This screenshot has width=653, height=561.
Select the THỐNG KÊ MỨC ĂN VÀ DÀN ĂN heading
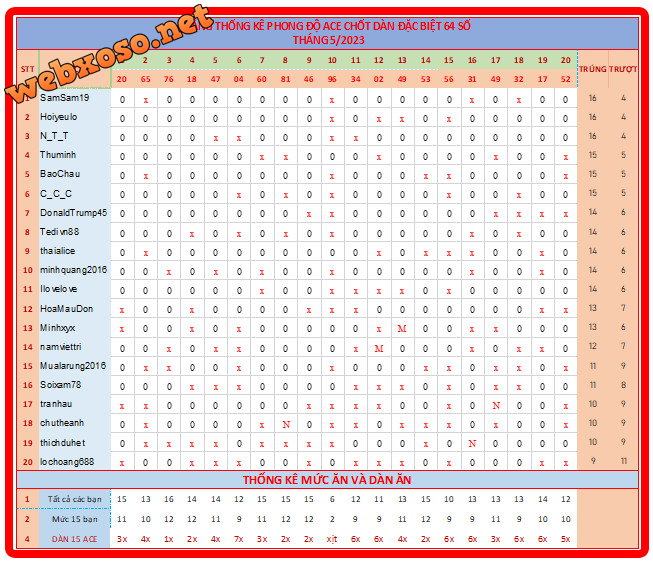pos(327,480)
